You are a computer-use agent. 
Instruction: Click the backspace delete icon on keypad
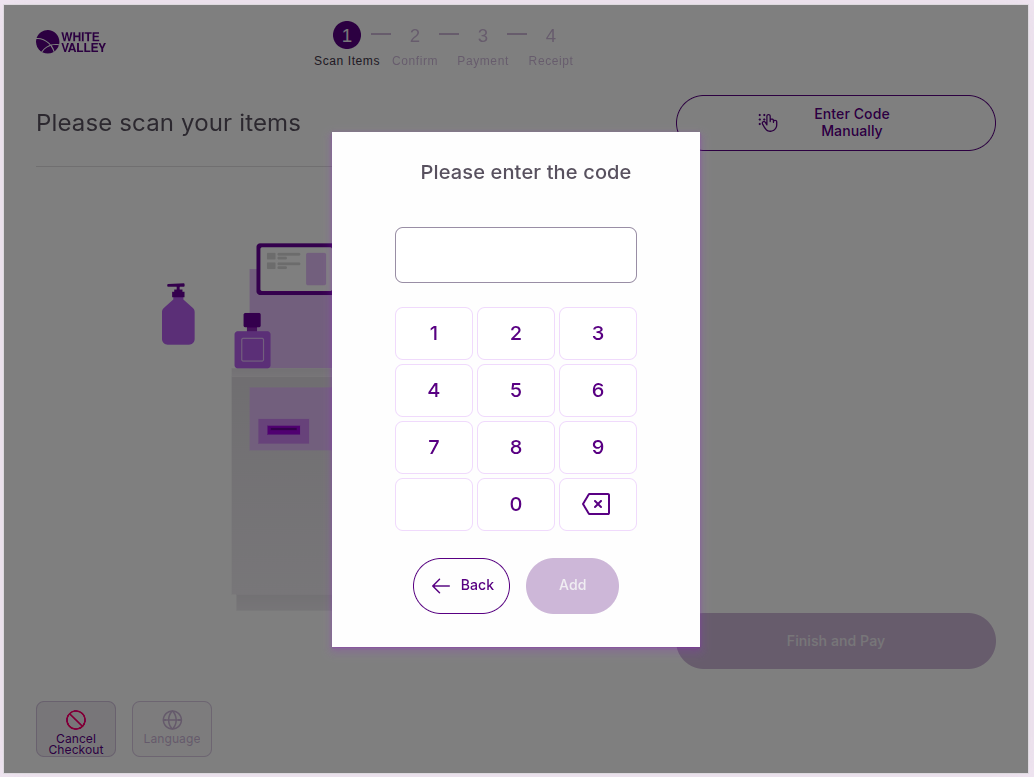click(597, 505)
